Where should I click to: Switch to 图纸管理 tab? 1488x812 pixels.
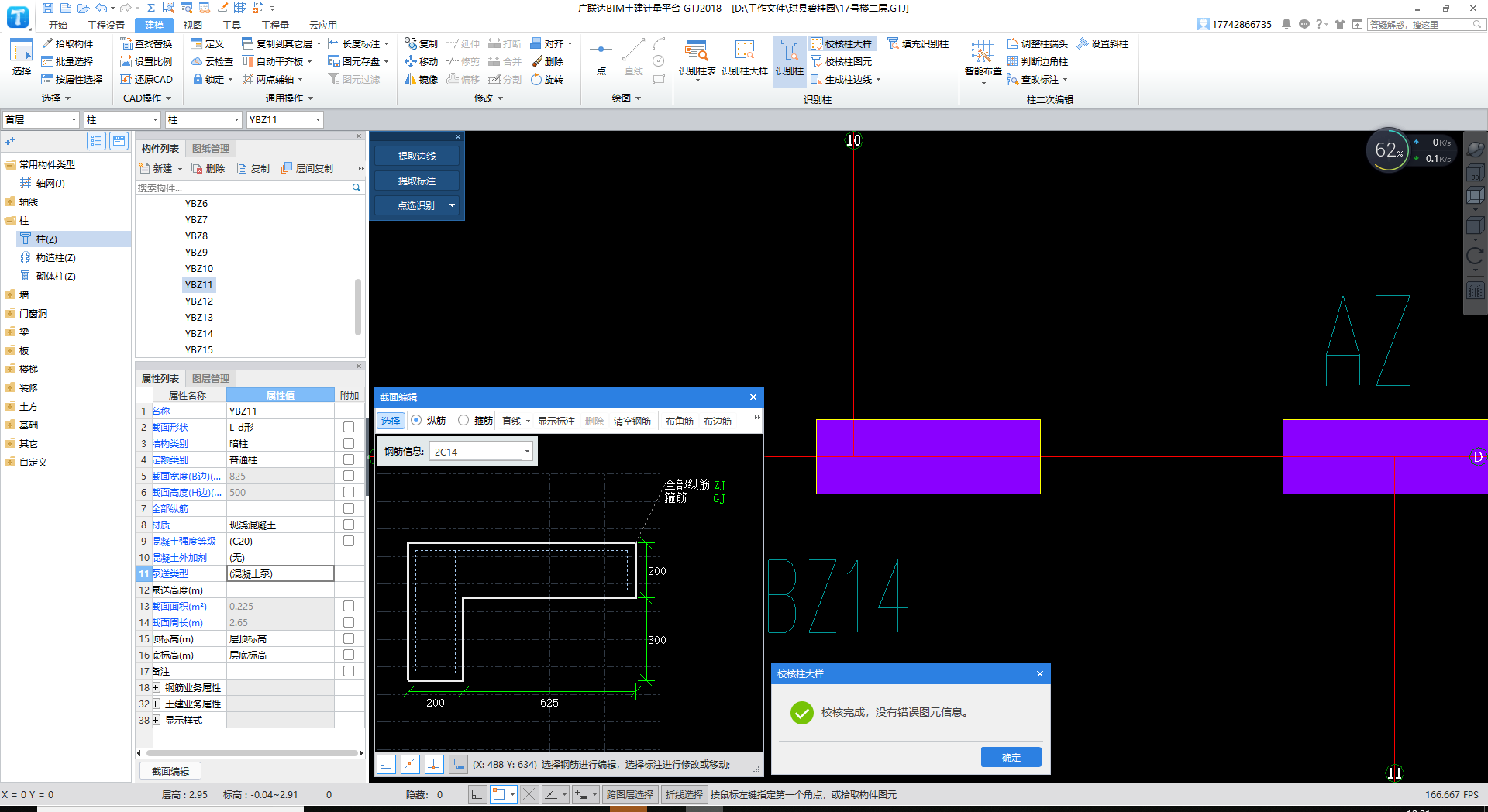[x=211, y=149]
